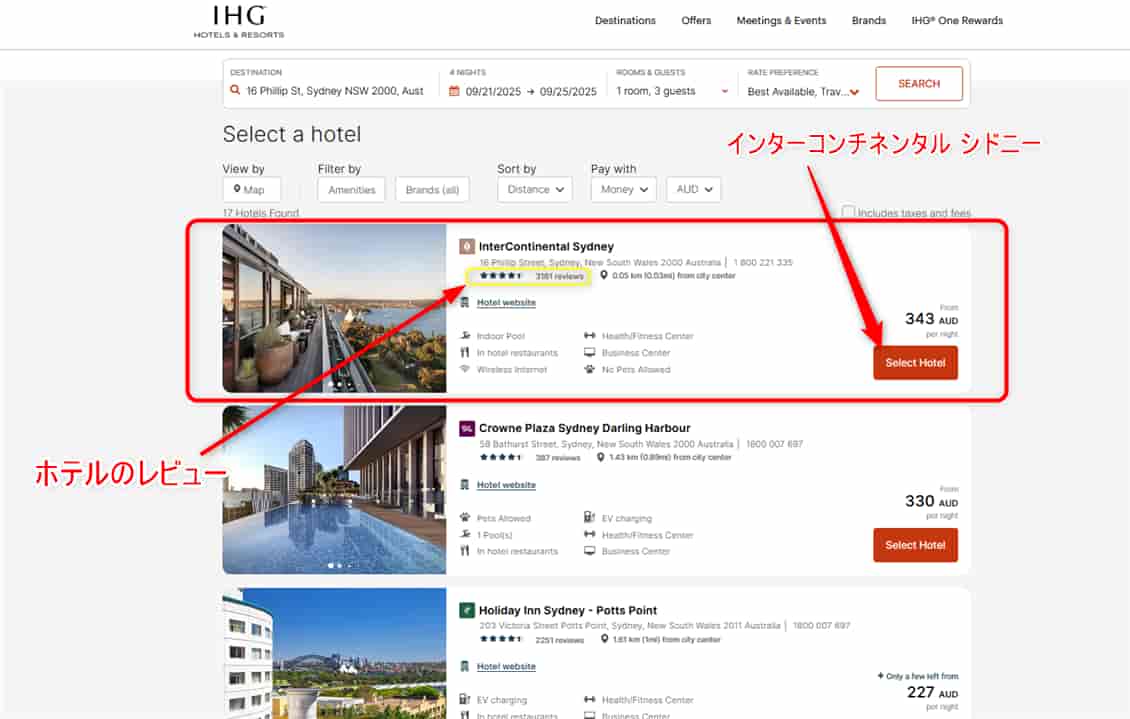
Task: Click the SEARCH button
Action: point(919,84)
